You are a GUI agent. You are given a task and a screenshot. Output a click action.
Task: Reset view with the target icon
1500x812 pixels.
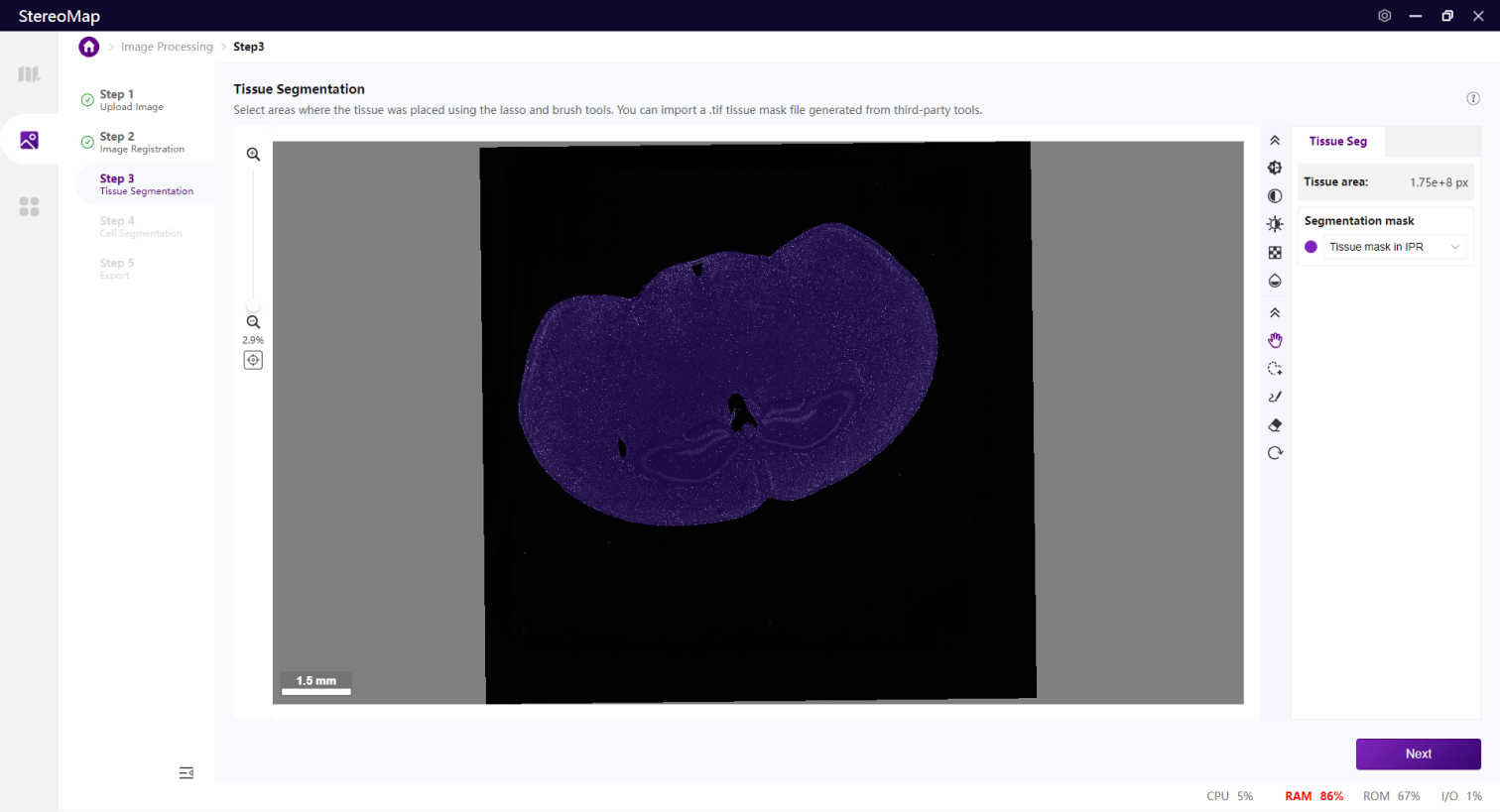253,360
